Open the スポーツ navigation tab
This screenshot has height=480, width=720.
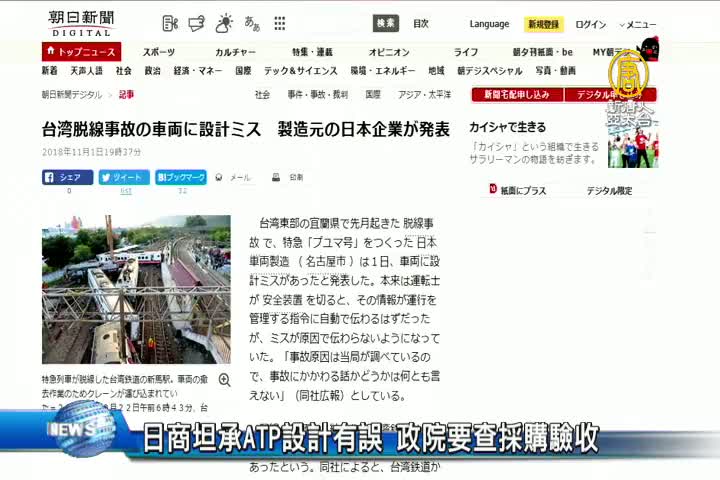click(x=158, y=52)
